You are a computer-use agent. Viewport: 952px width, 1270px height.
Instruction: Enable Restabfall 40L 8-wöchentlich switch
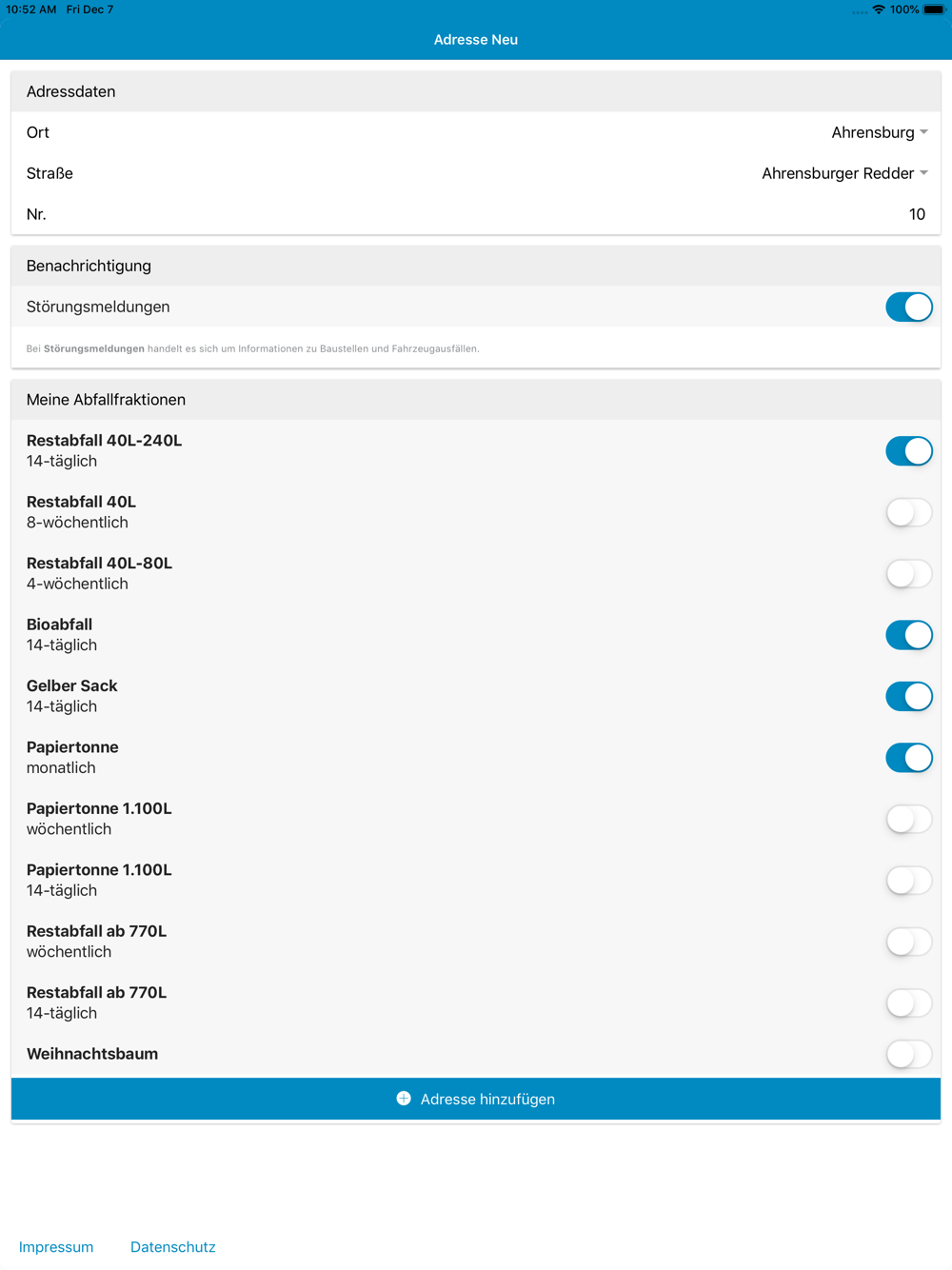coord(909,512)
